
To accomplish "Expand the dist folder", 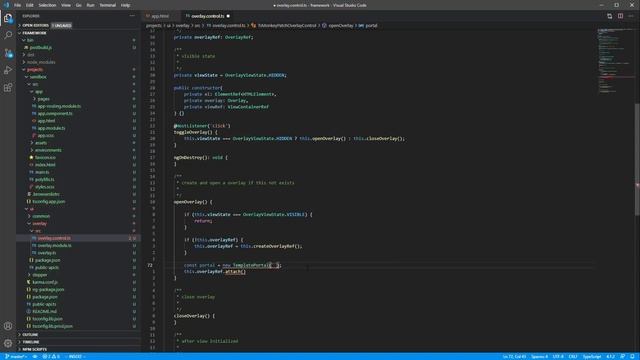I will (31, 55).
